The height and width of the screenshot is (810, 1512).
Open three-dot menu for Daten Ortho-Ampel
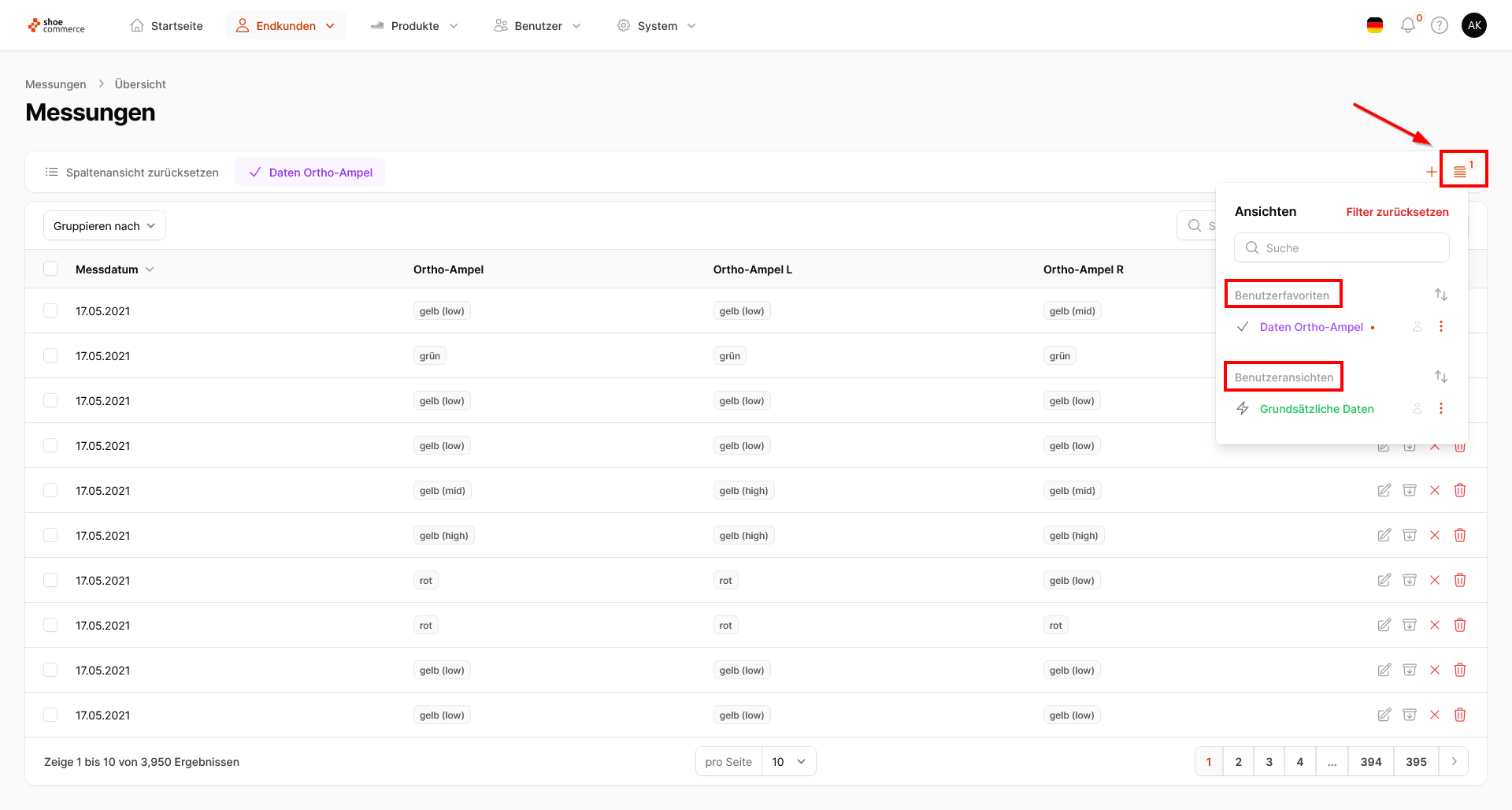(1441, 327)
